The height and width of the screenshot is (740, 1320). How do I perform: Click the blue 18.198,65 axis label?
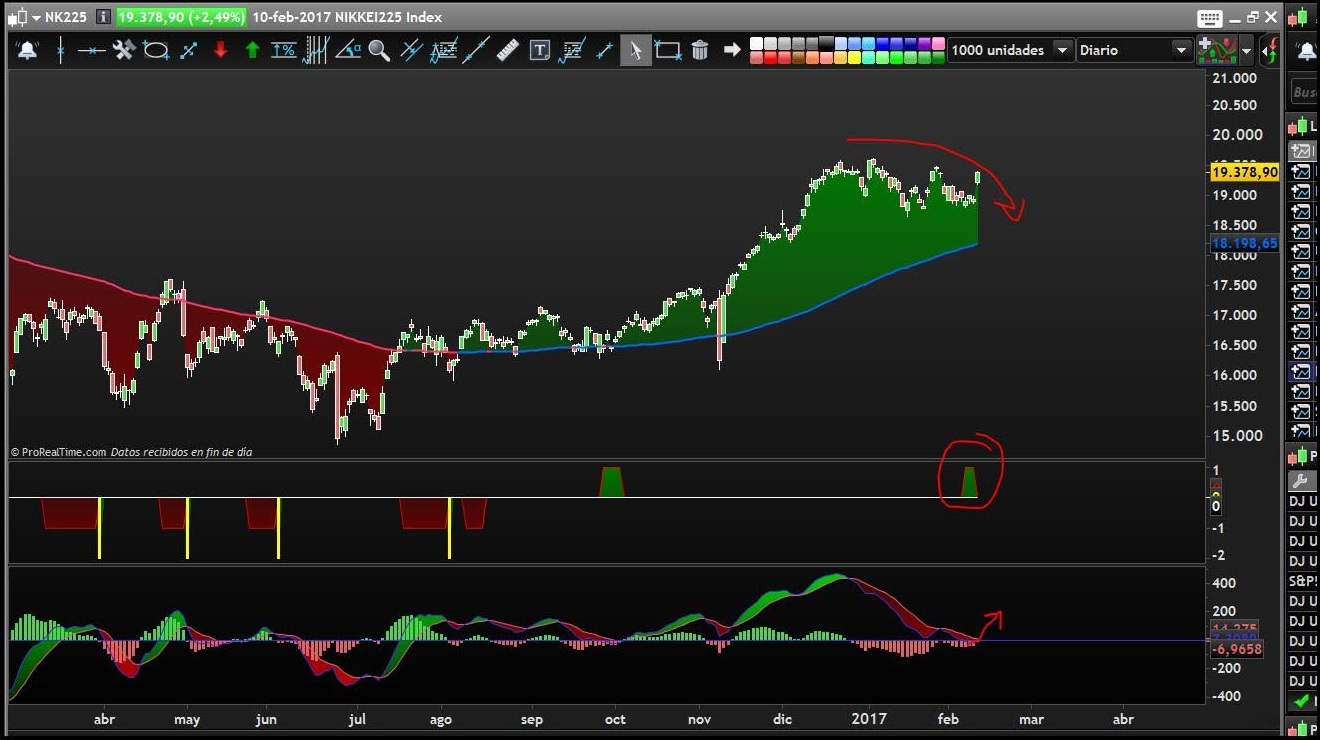pos(1244,243)
